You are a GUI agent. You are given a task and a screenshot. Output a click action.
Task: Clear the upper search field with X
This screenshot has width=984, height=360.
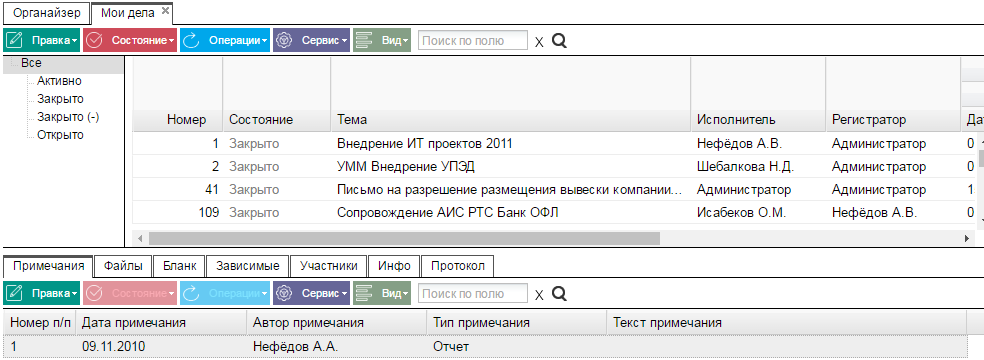pos(539,42)
